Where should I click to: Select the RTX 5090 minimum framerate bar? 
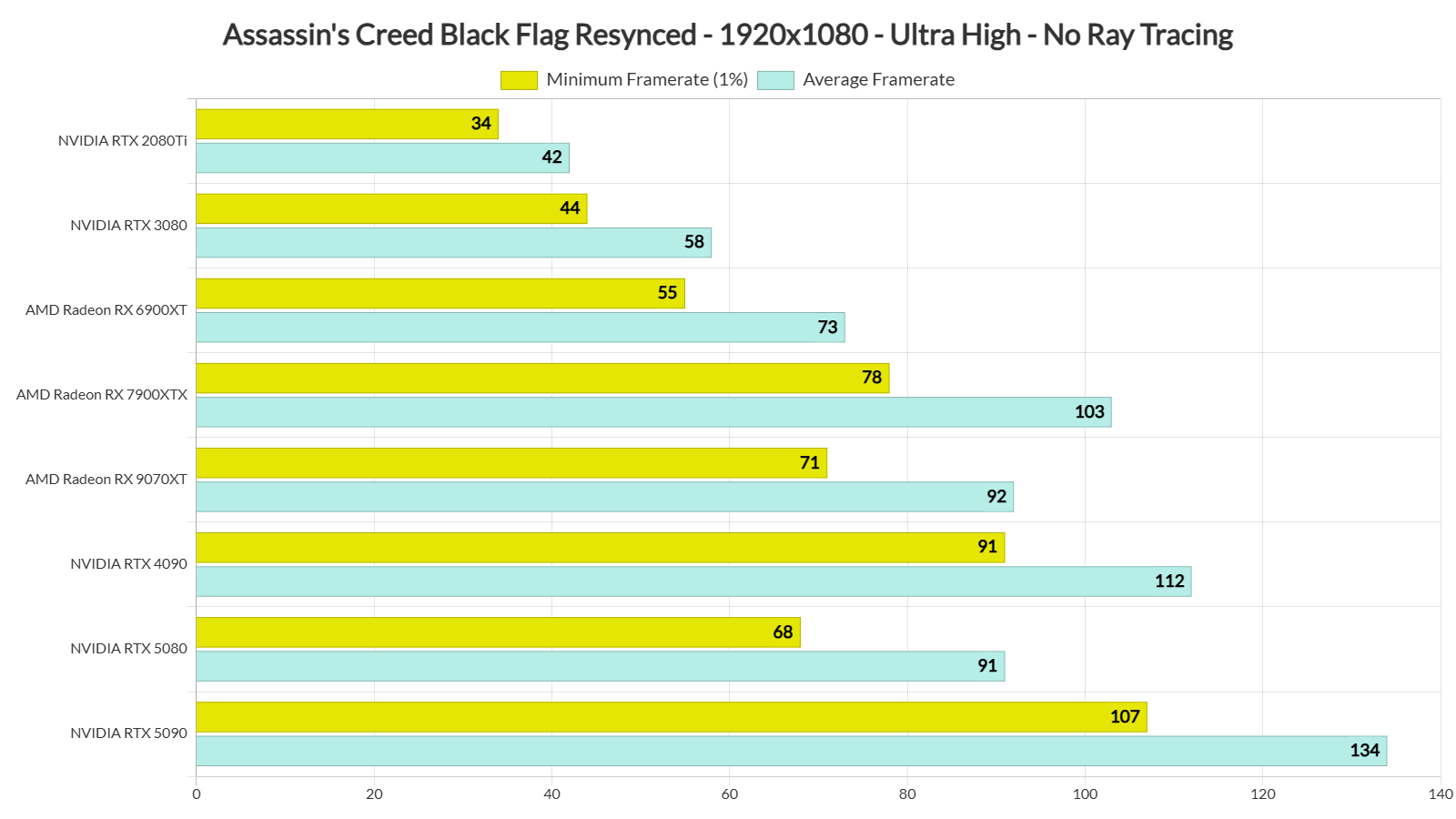point(672,717)
